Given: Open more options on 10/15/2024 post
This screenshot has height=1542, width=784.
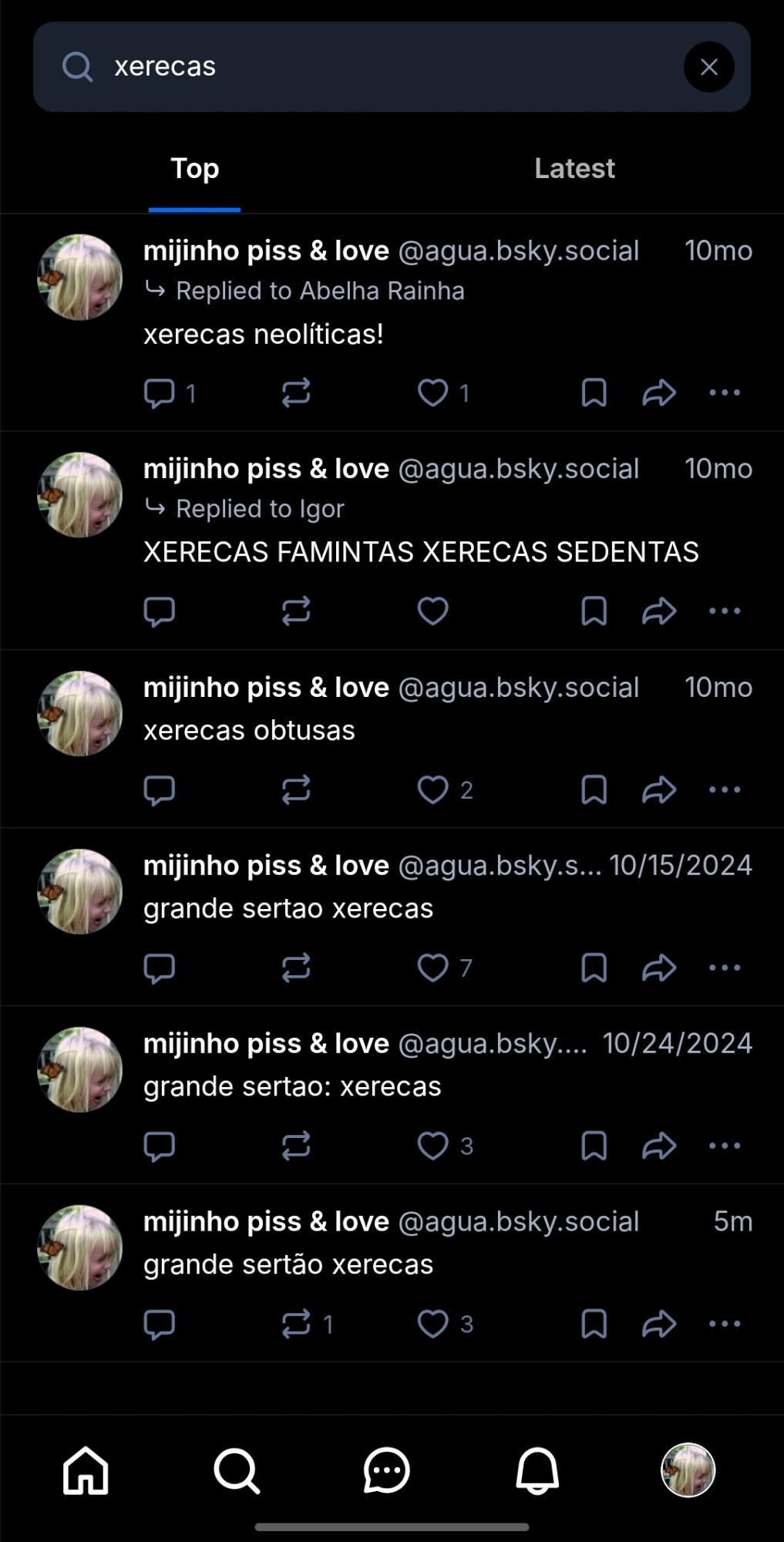Looking at the screenshot, I should click(x=725, y=968).
